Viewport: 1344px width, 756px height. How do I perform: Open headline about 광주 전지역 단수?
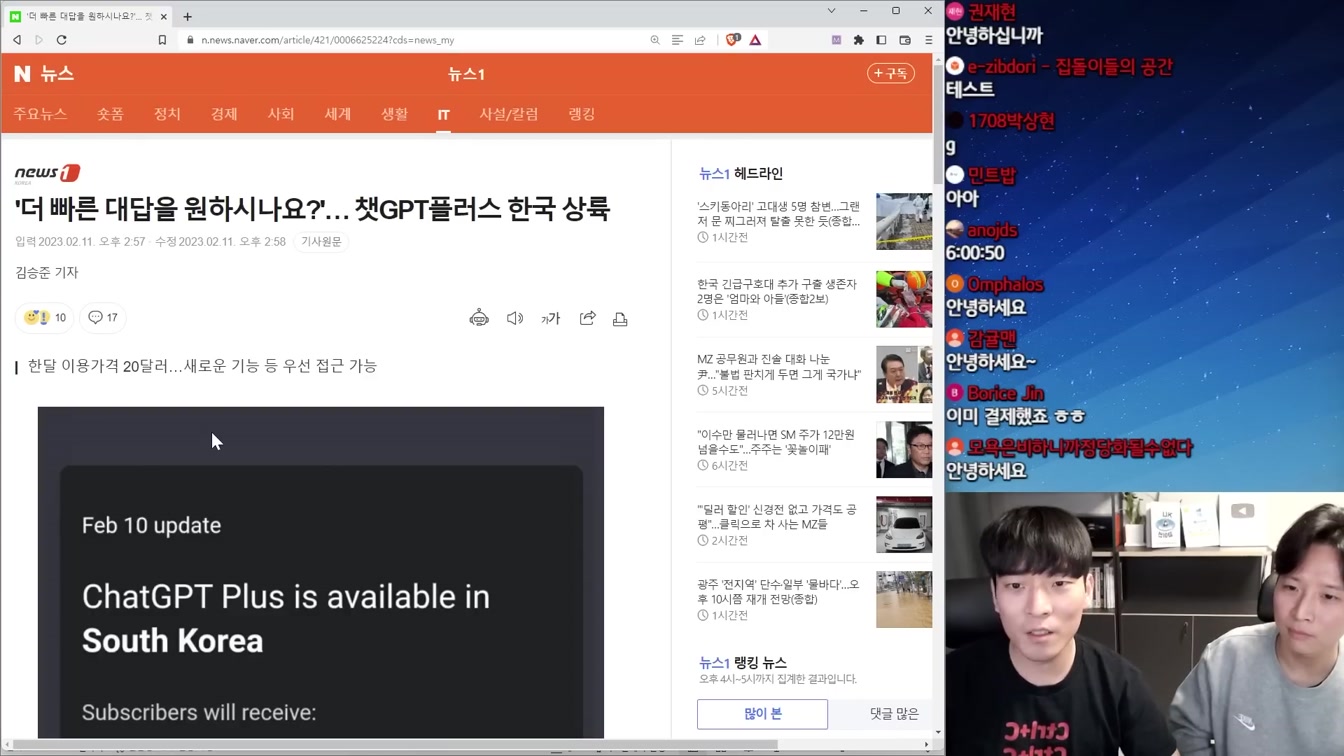(778, 591)
